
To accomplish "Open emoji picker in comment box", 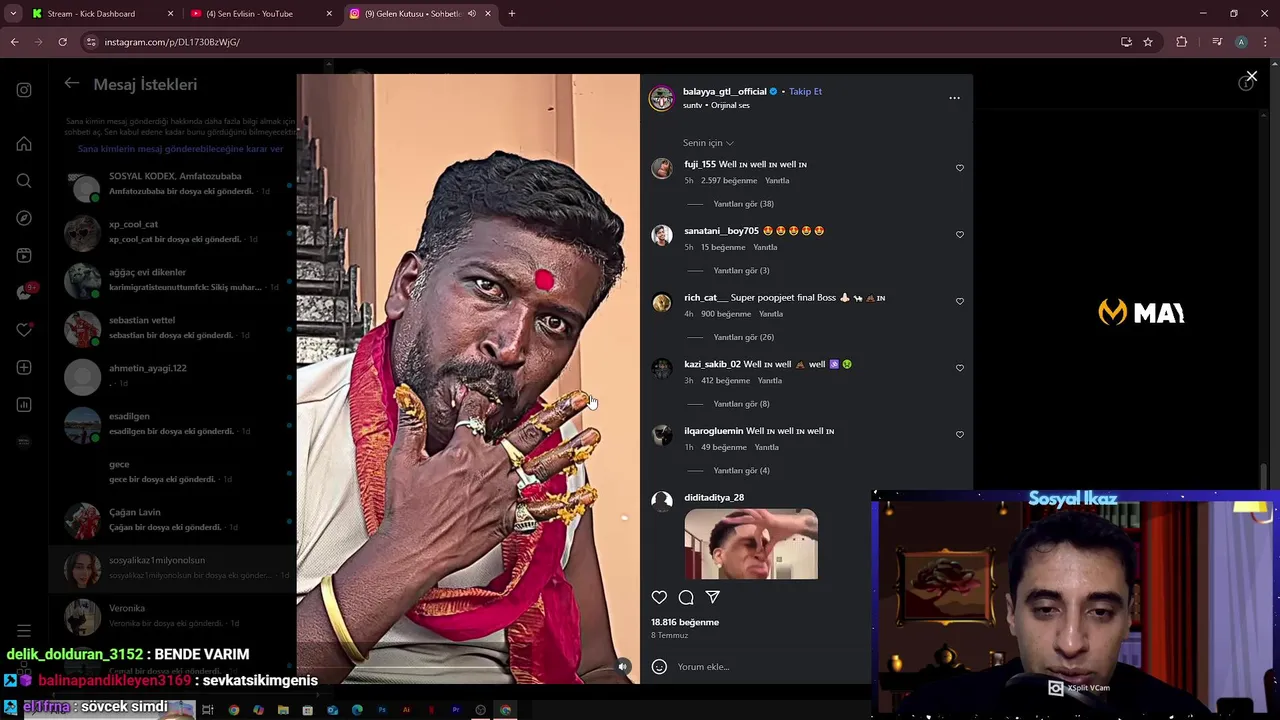I will [x=659, y=667].
